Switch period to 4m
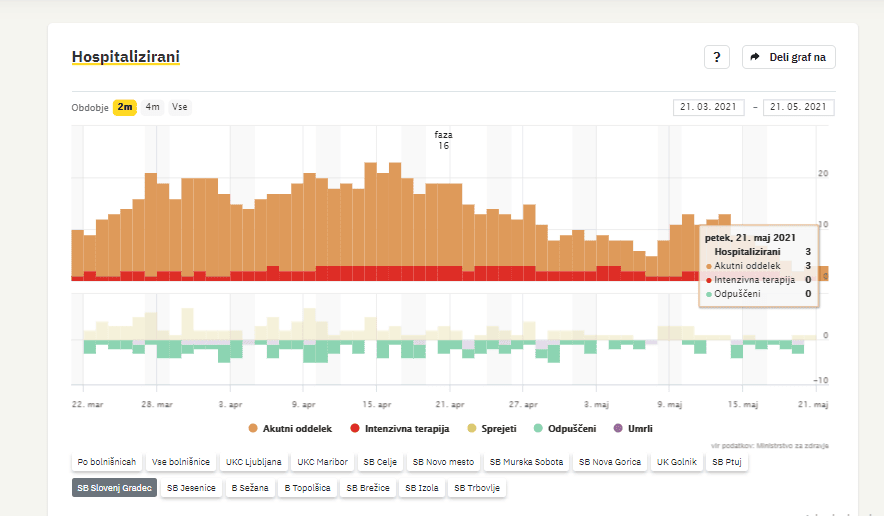The width and height of the screenshot is (884, 516). pos(152,107)
